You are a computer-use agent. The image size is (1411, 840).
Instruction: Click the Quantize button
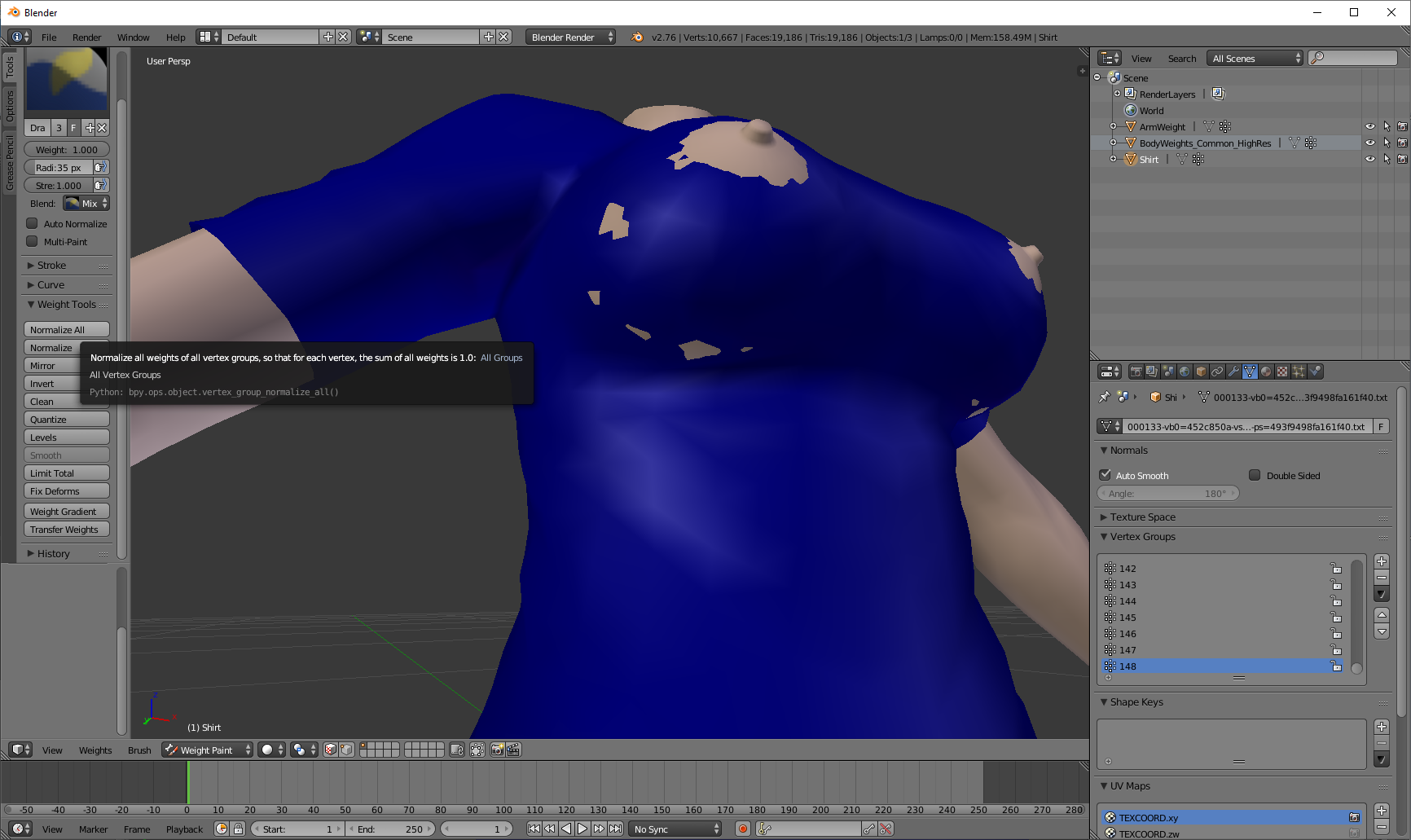click(x=67, y=419)
